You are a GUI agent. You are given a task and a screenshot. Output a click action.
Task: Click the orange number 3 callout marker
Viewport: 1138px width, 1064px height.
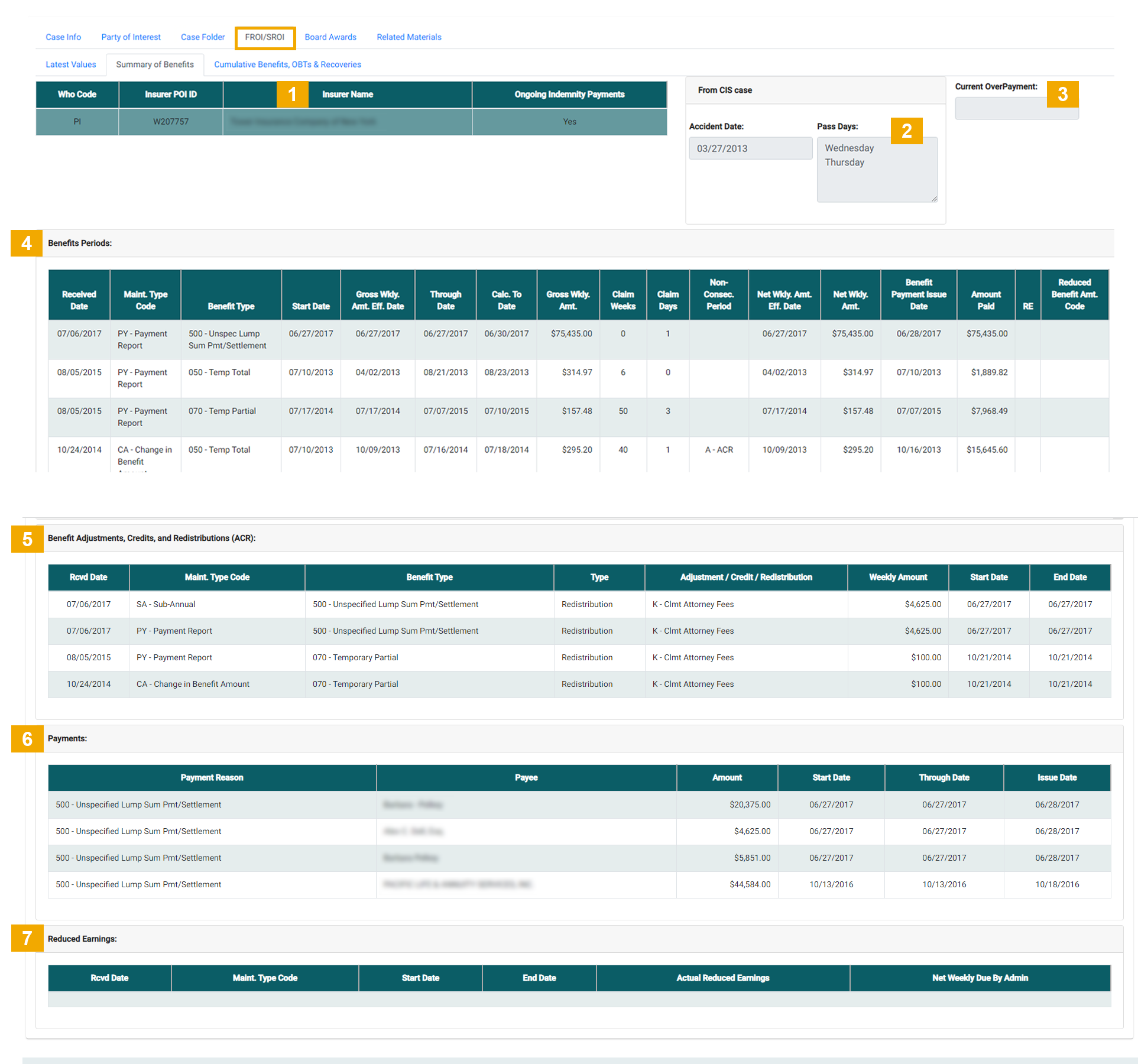tap(1062, 94)
